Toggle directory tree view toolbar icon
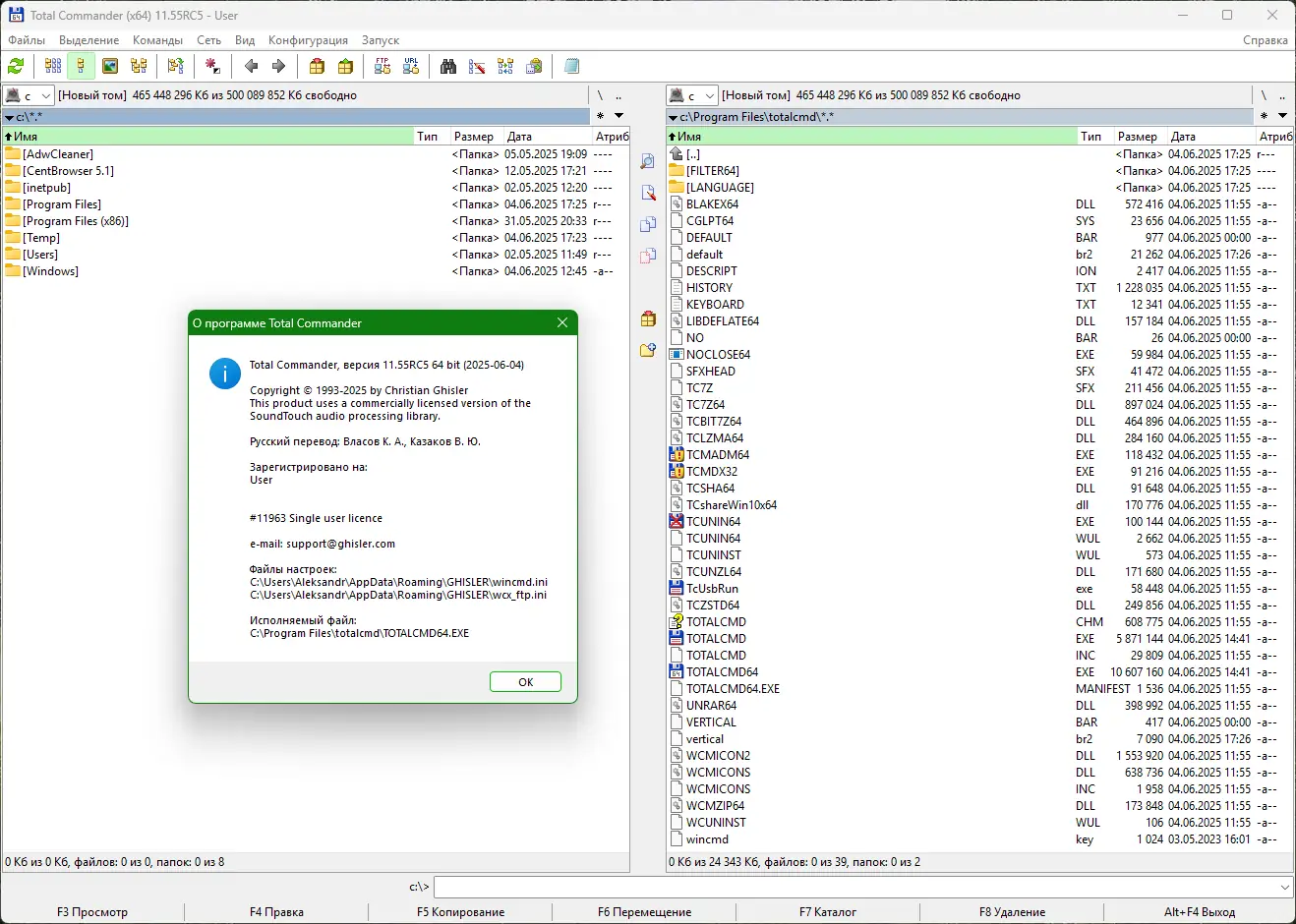The image size is (1296, 924). (x=139, y=66)
